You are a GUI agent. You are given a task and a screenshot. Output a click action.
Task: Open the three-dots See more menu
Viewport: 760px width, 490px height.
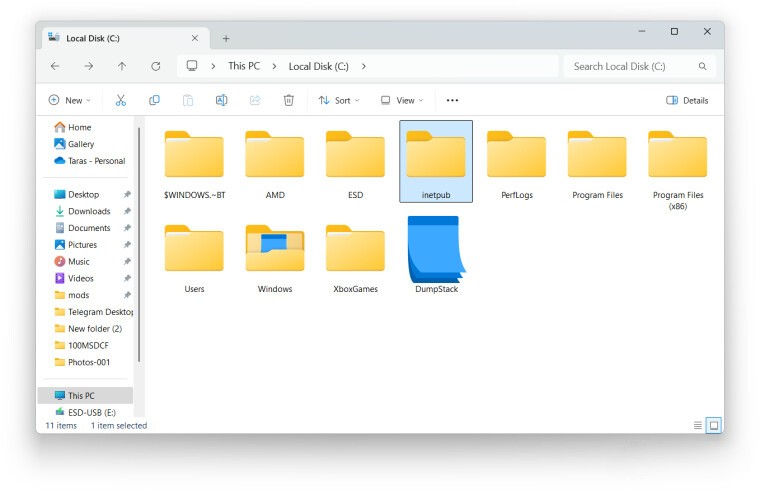coord(452,100)
